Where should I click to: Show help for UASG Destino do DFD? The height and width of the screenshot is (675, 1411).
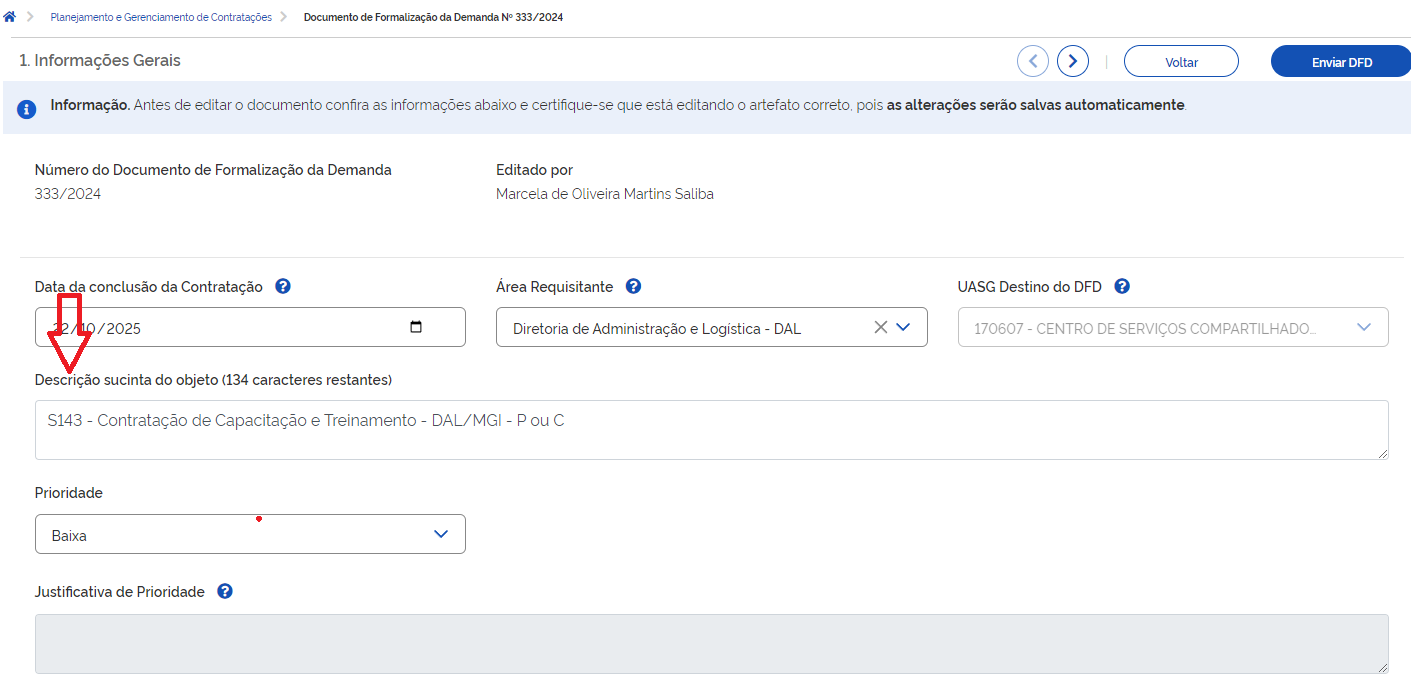tap(1122, 287)
